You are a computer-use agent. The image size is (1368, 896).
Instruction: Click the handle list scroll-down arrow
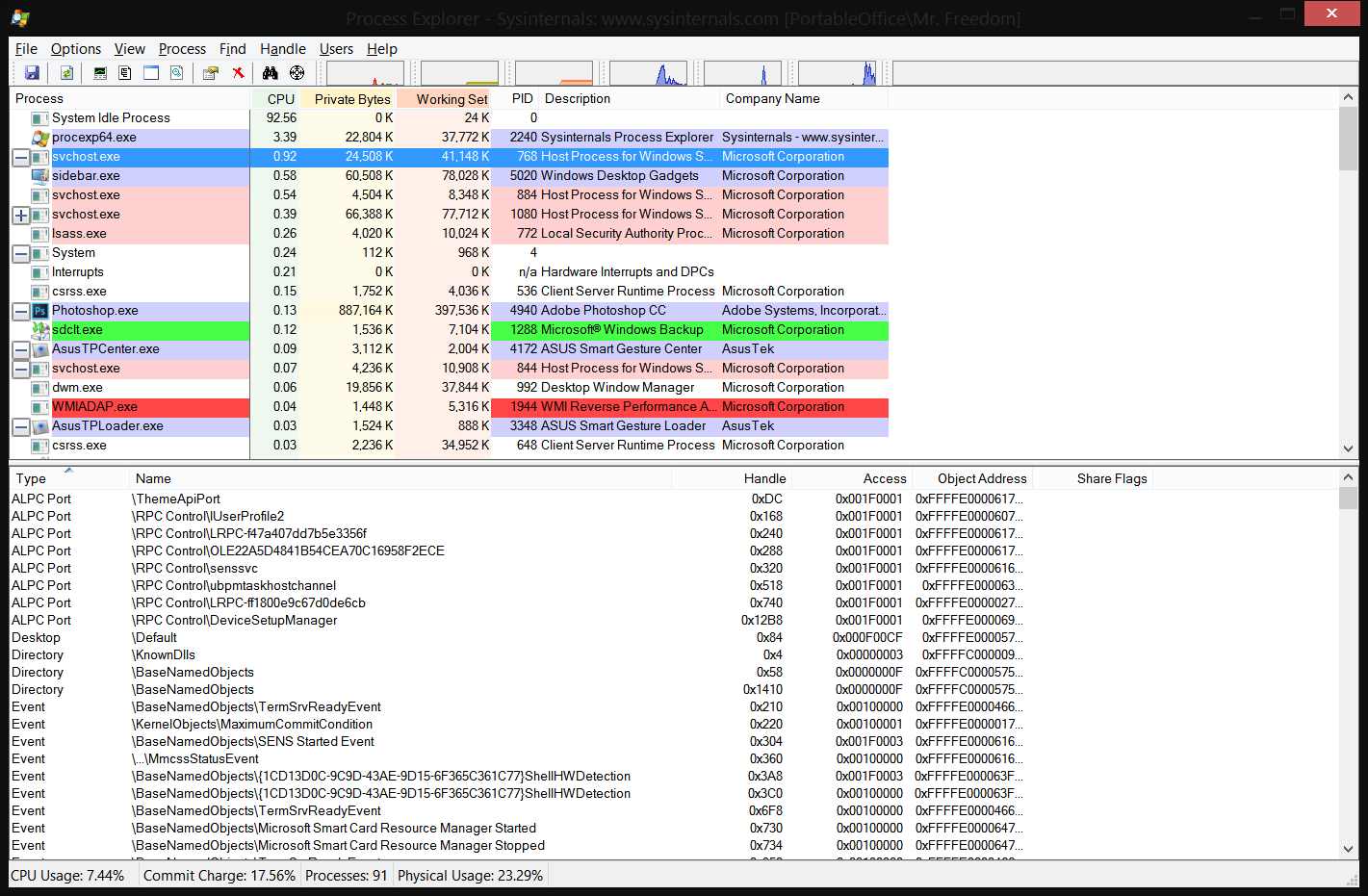click(1348, 849)
